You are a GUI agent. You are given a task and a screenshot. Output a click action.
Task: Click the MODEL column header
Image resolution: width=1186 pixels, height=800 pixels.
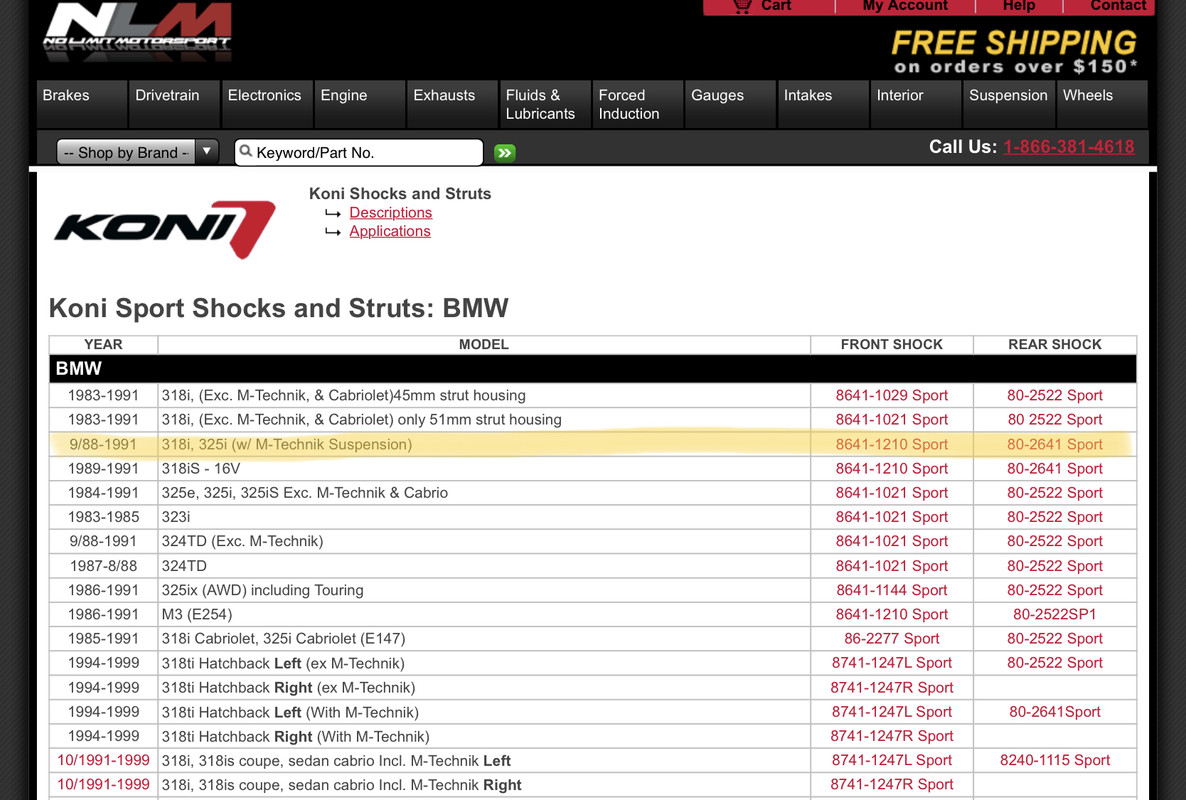(483, 345)
